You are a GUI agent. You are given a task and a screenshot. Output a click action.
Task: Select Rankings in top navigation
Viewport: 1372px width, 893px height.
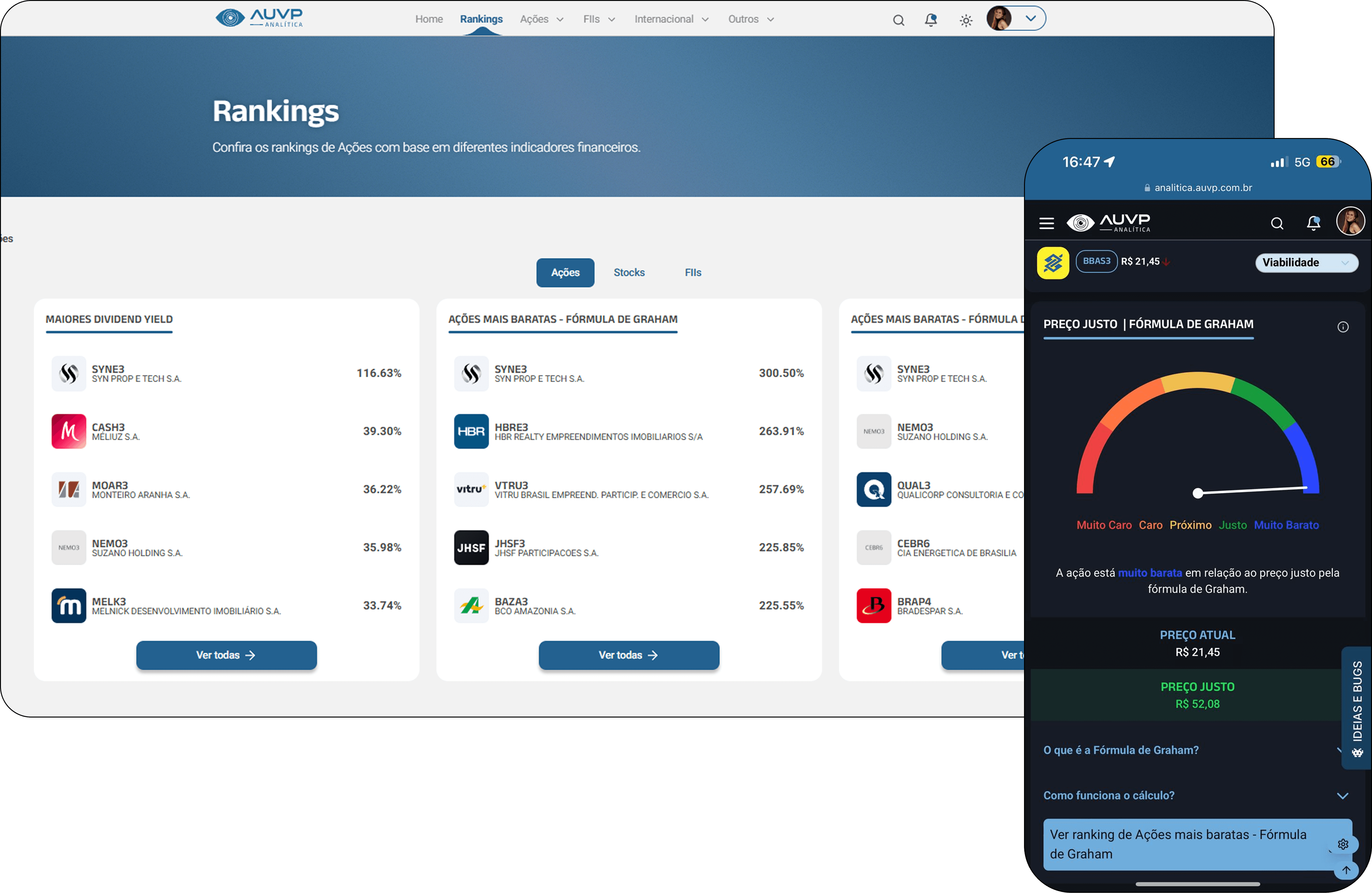[x=481, y=19]
